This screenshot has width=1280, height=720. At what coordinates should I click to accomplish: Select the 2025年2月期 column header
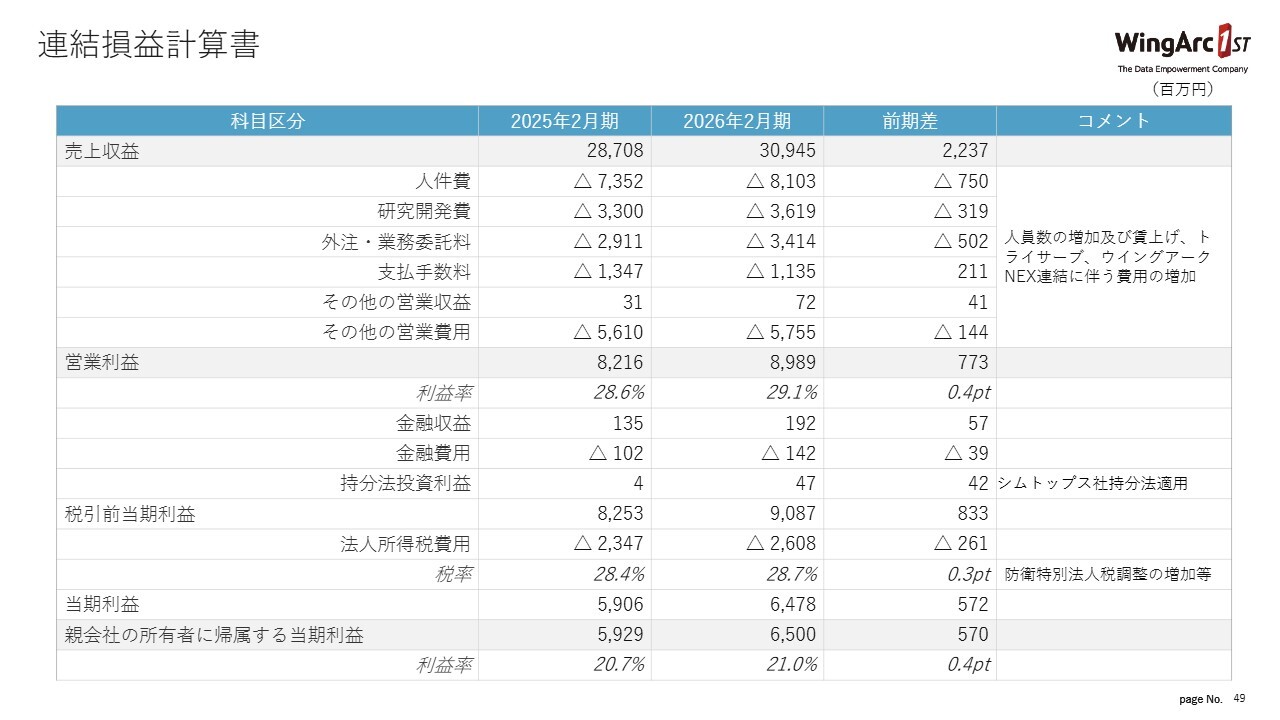pyautogui.click(x=564, y=121)
